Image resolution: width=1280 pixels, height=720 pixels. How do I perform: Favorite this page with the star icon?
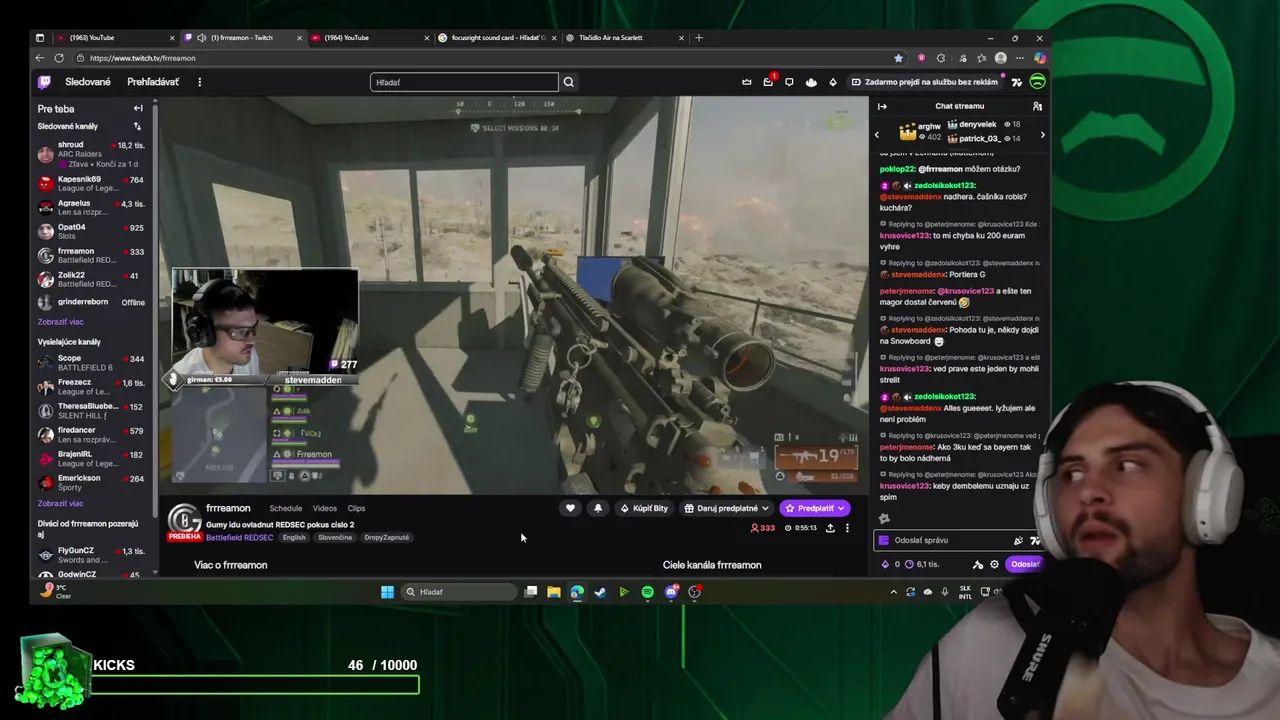tap(898, 58)
